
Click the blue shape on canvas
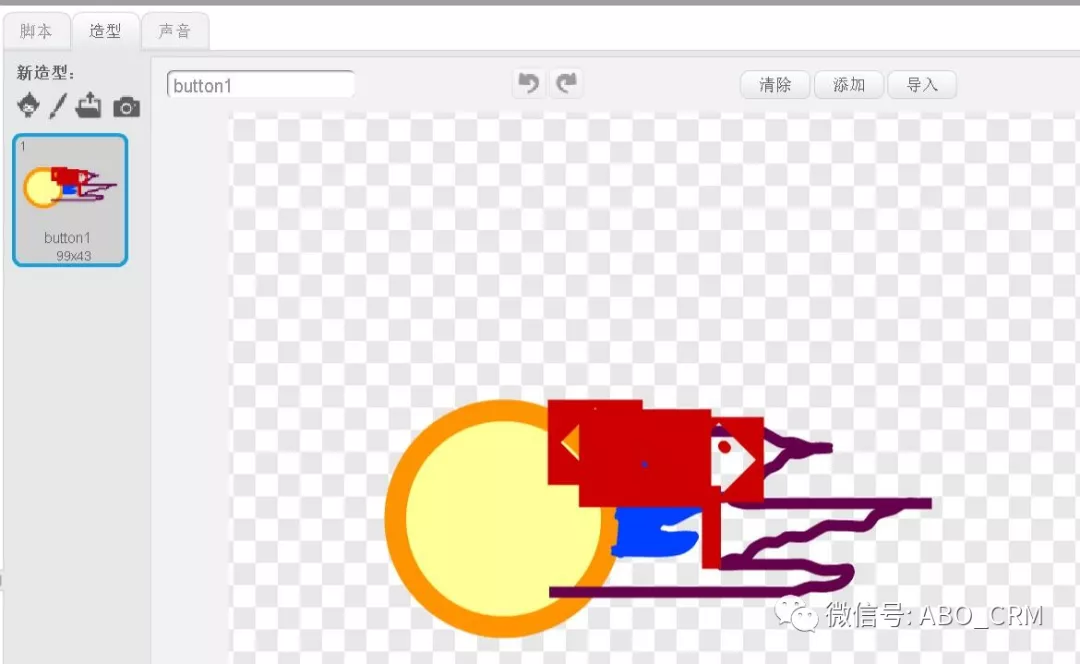[x=654, y=532]
